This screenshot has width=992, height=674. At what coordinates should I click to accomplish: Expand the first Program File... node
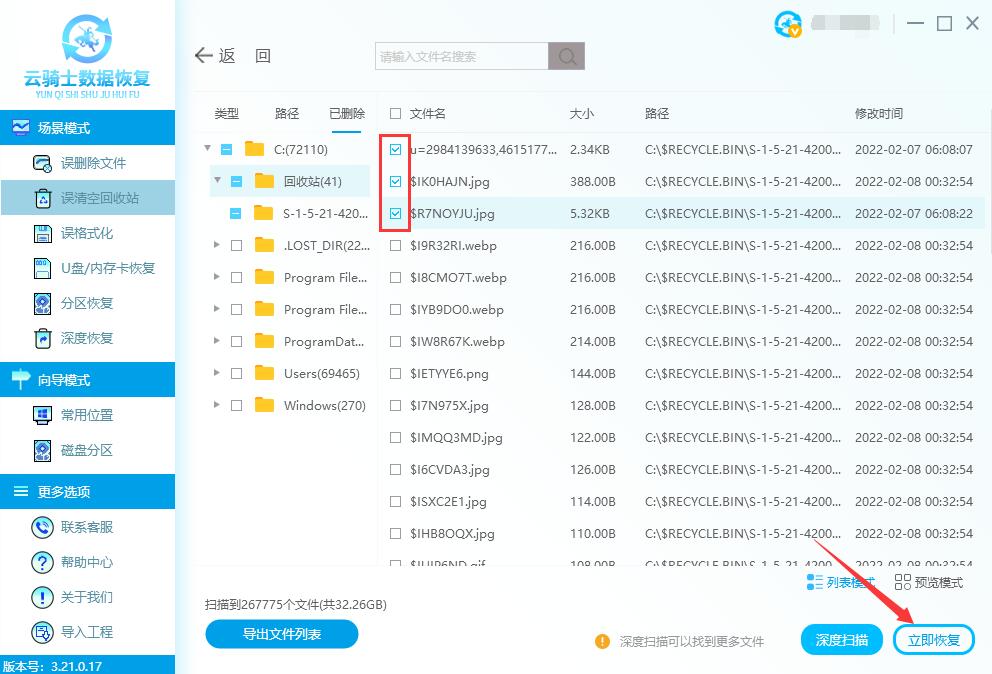216,277
